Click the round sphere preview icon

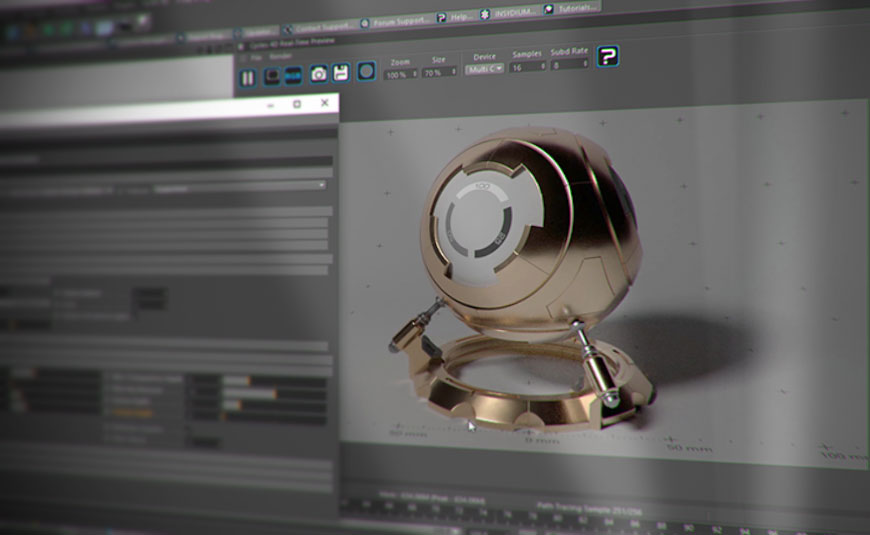(x=367, y=71)
